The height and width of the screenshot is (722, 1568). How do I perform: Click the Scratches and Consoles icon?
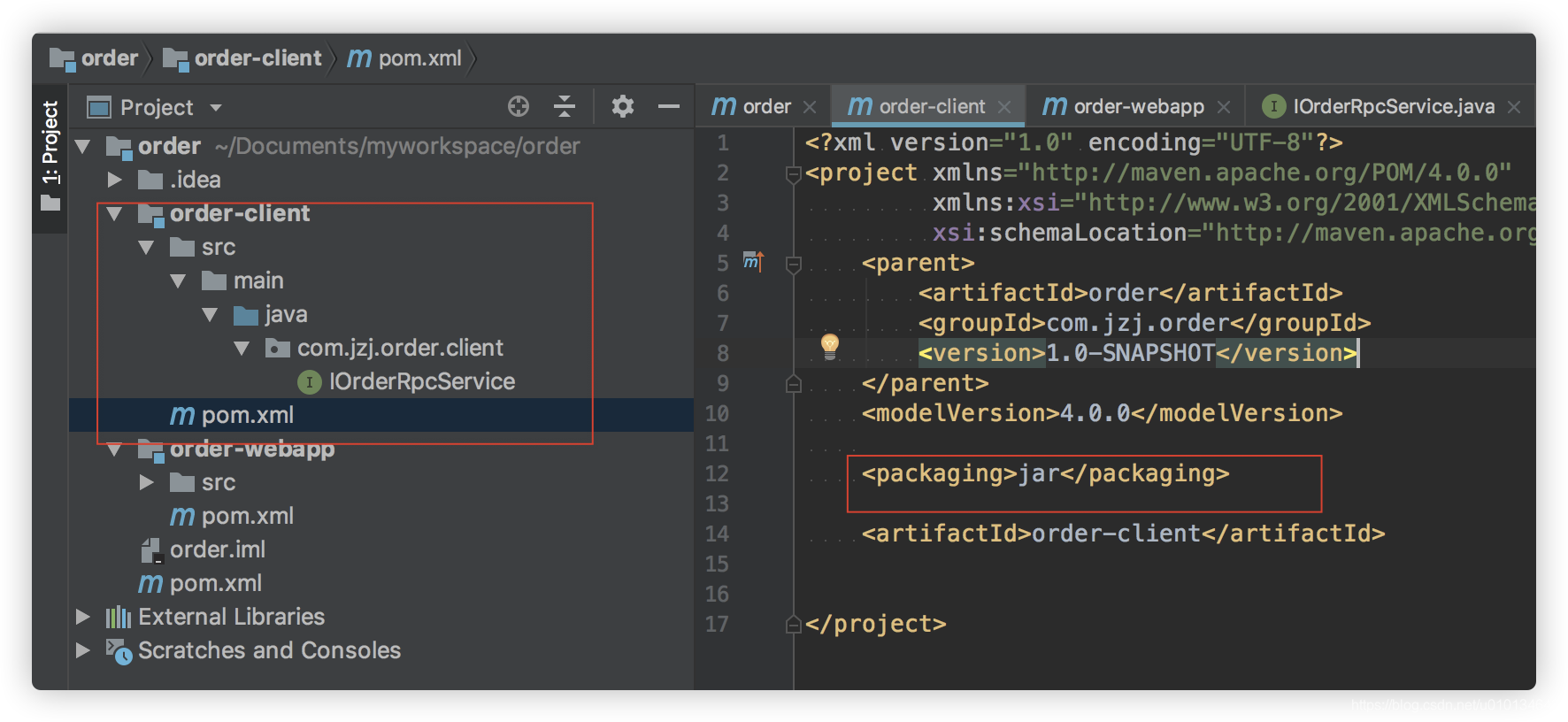pos(119,651)
